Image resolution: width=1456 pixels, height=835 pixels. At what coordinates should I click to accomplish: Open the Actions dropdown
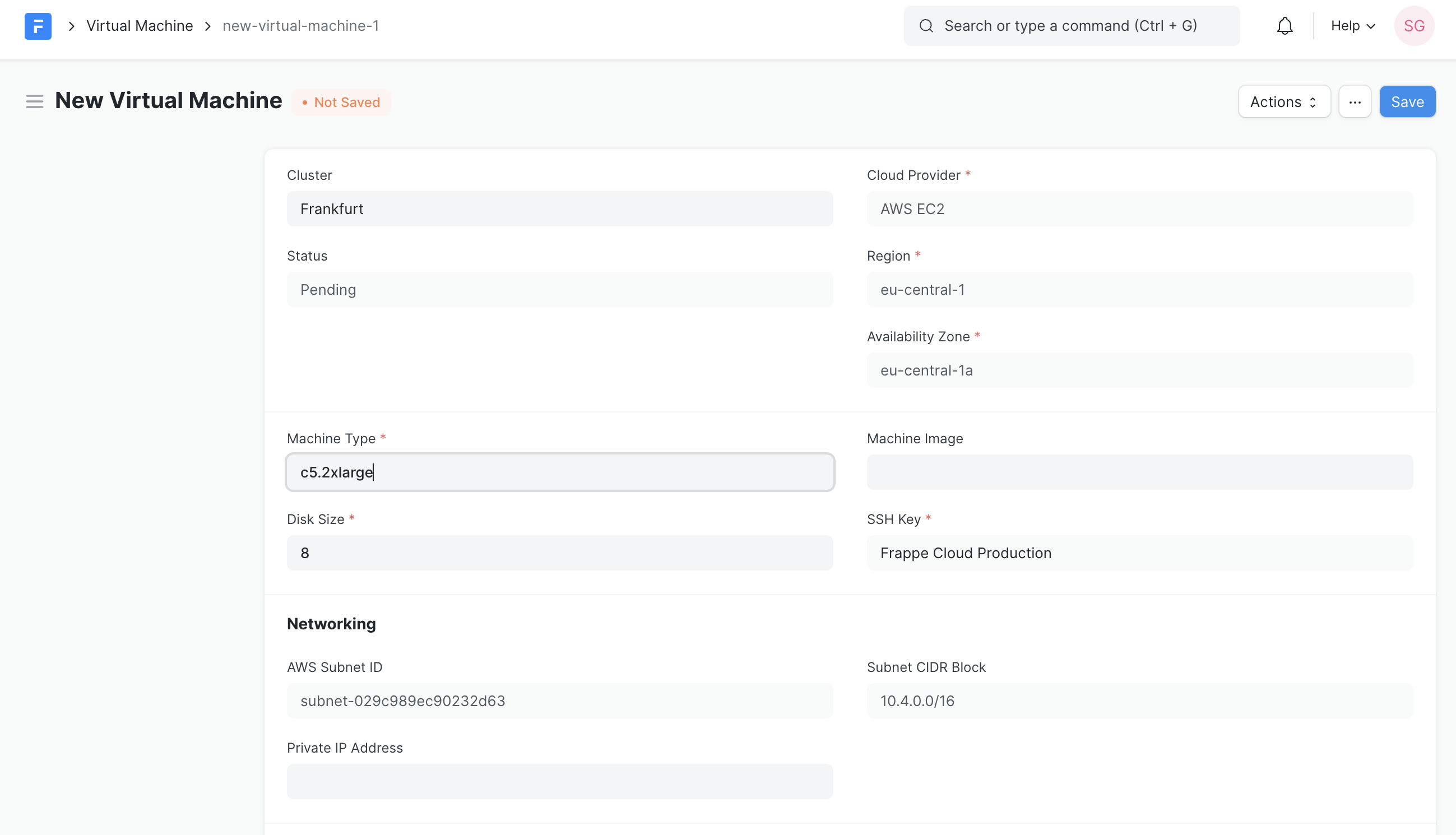(x=1283, y=102)
